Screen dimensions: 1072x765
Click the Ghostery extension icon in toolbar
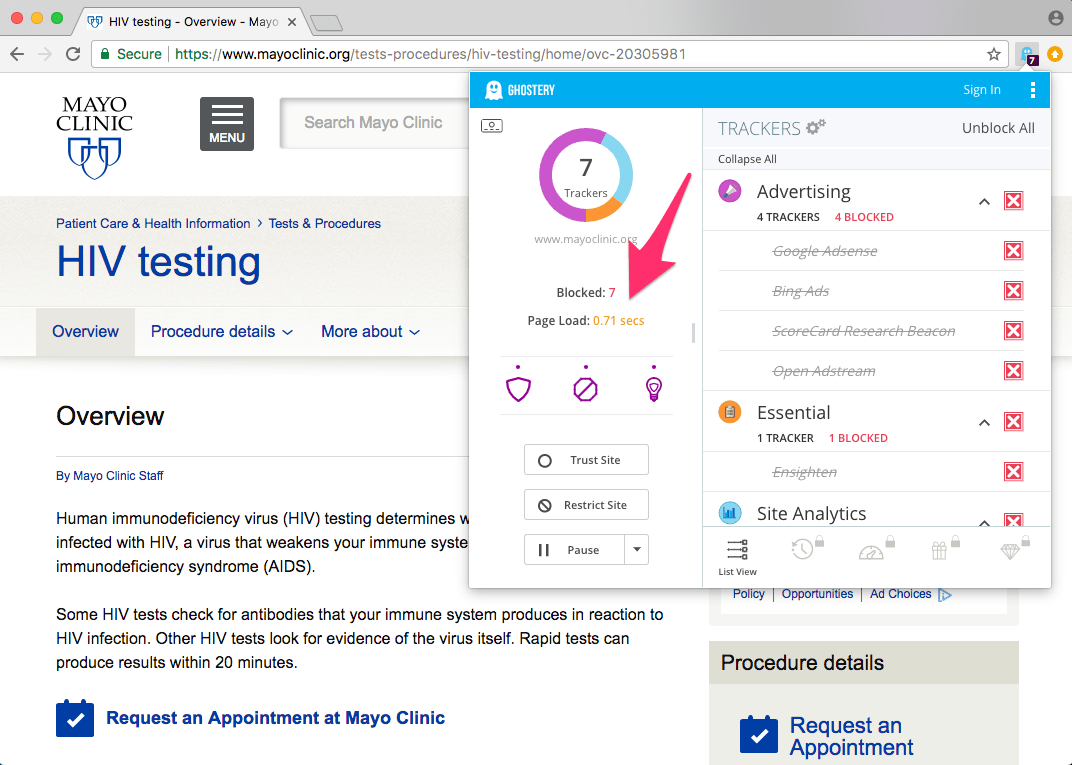(x=1027, y=54)
